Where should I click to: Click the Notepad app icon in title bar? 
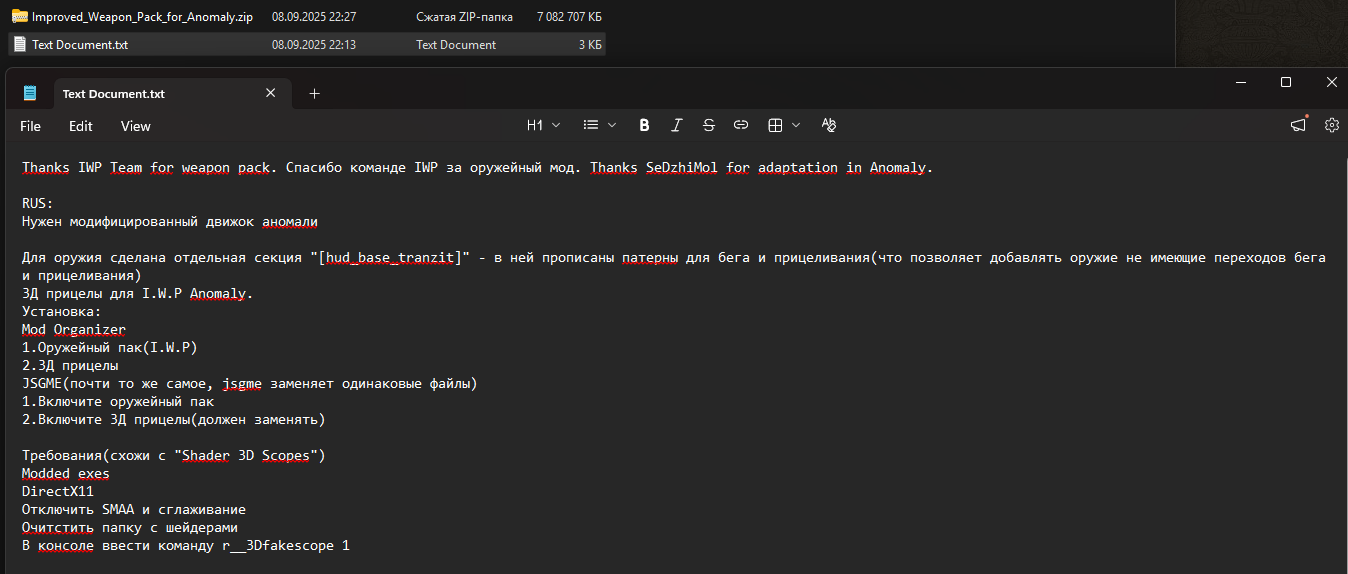[30, 93]
